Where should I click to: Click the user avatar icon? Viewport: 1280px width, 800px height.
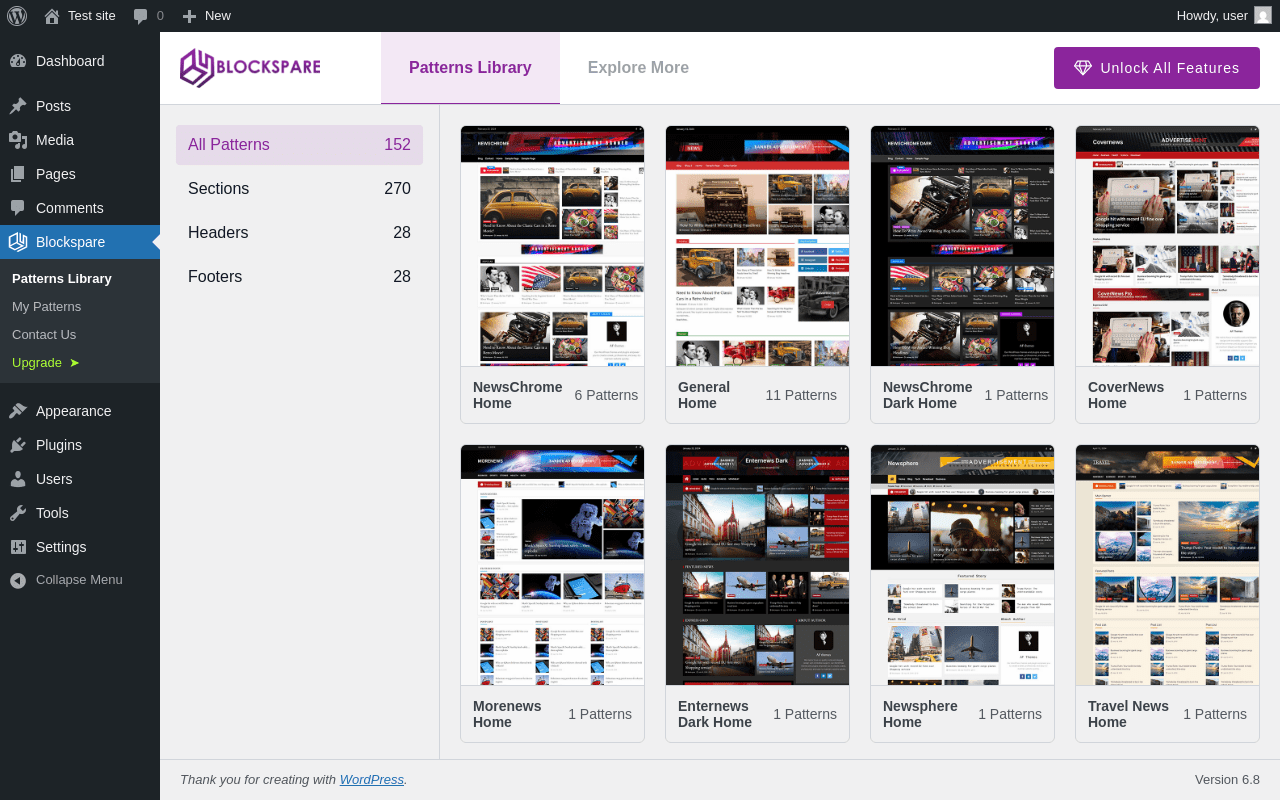1263,16
